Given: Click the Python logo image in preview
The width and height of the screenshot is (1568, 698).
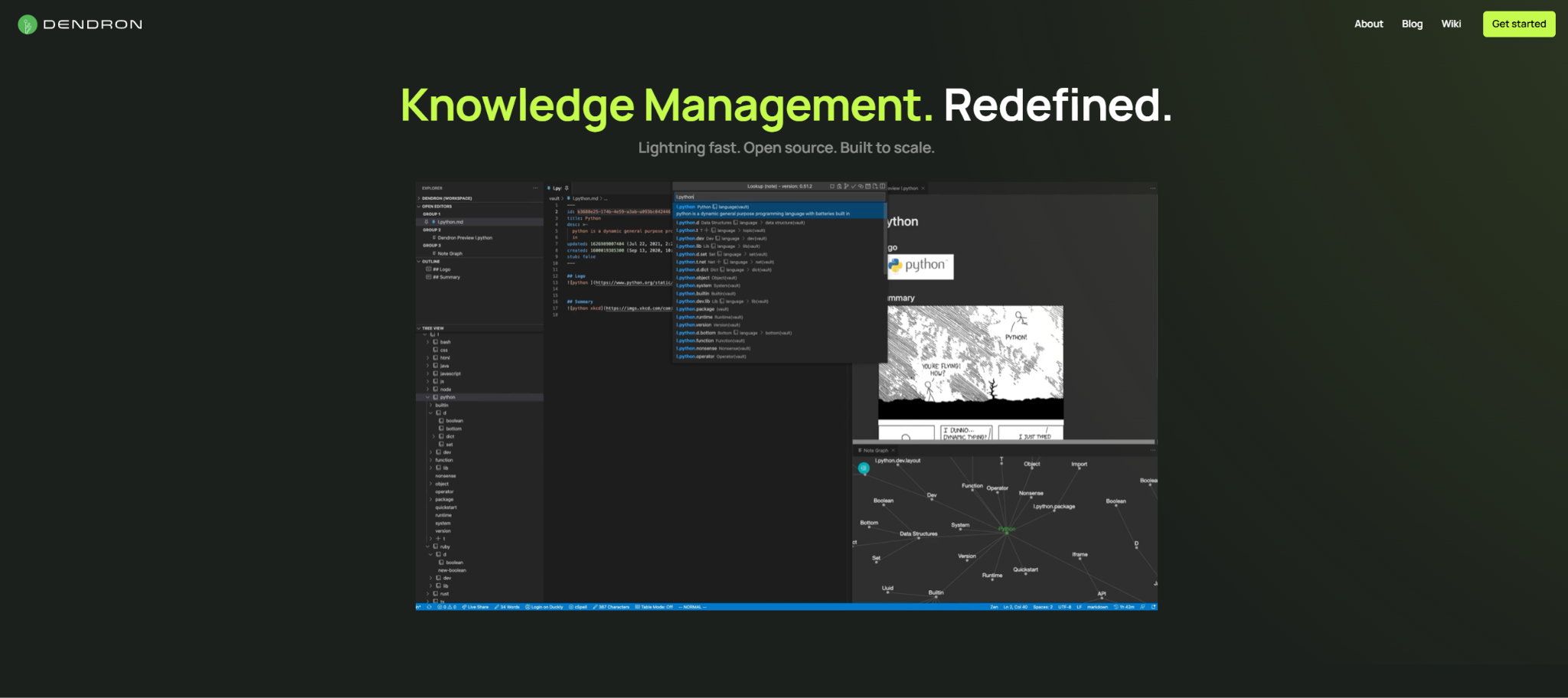Looking at the screenshot, I should coord(920,266).
